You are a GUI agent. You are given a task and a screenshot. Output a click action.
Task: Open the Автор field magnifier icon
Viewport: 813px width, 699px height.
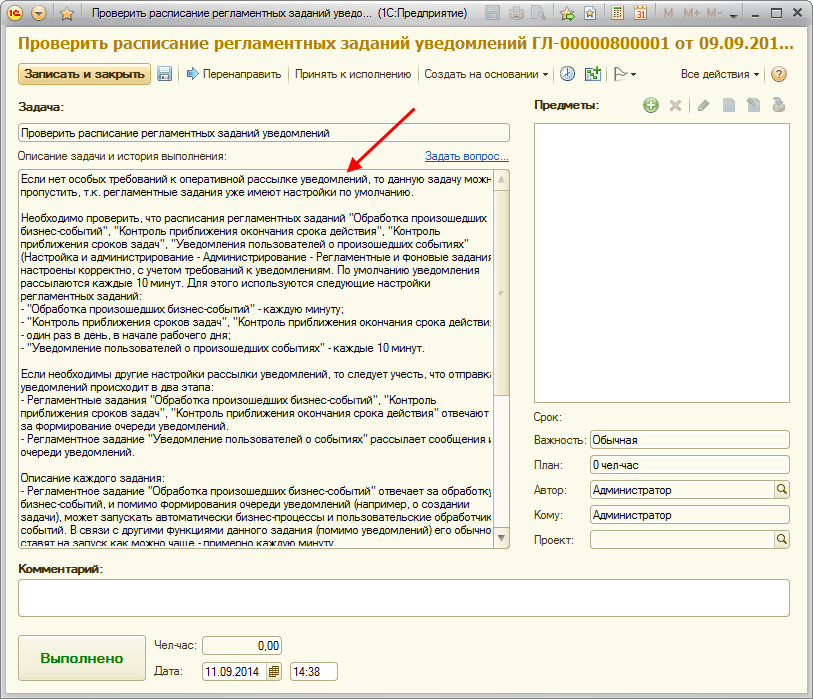[781, 489]
